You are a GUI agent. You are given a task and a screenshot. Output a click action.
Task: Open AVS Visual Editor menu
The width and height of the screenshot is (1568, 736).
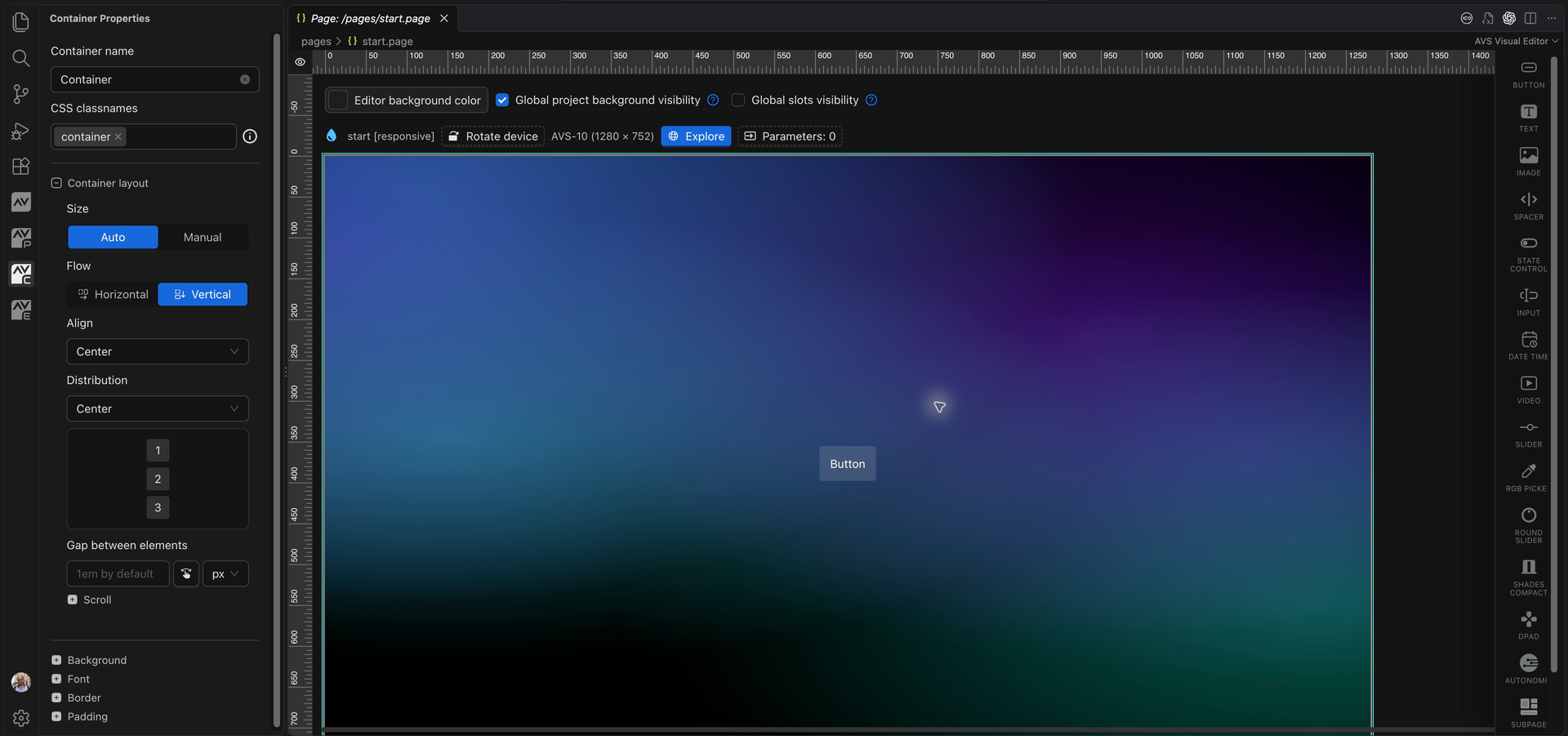pyautogui.click(x=1516, y=41)
